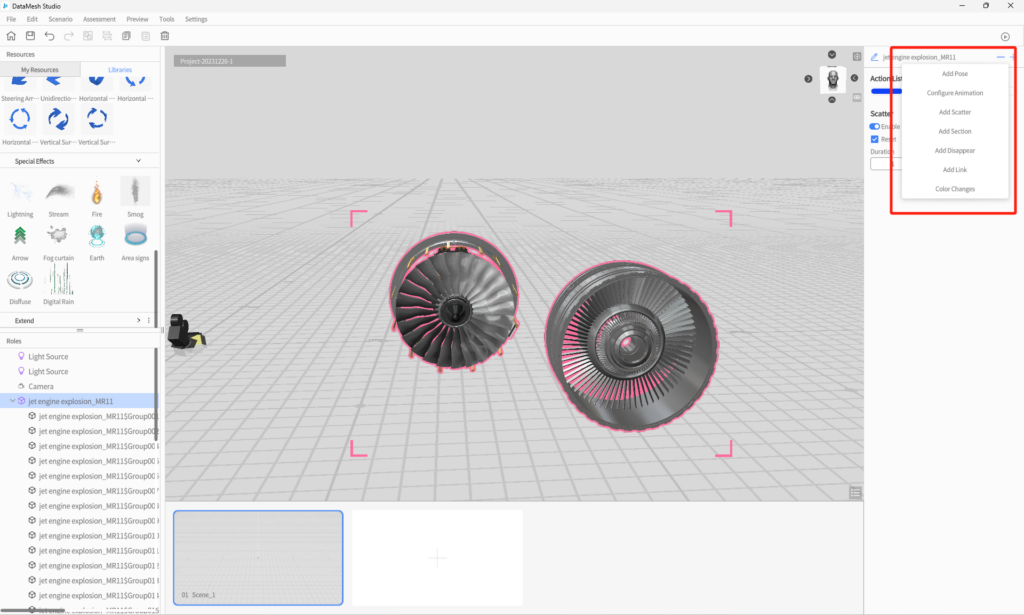Choose Configure Animation from the menu
This screenshot has width=1024, height=615.
click(955, 93)
